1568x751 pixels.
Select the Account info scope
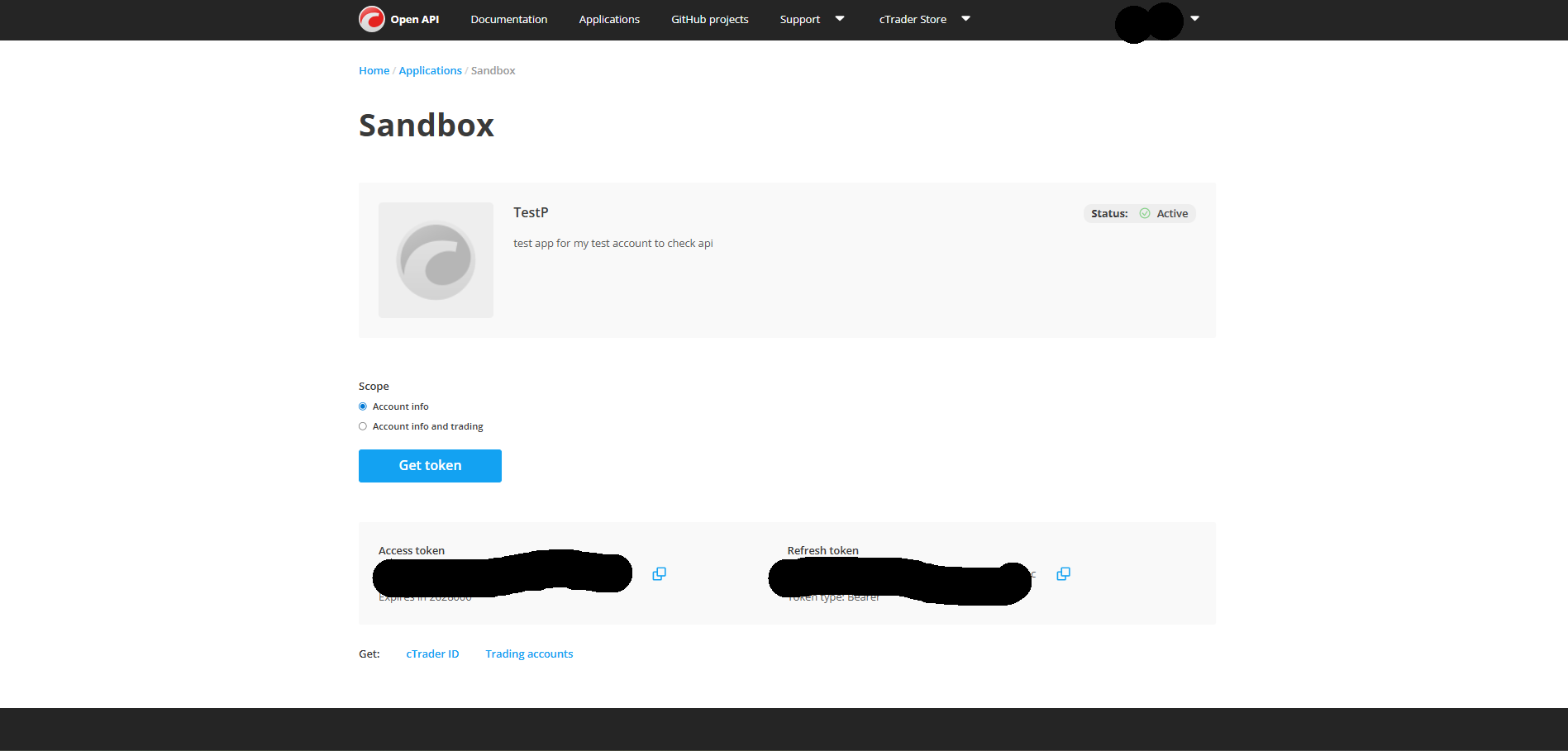click(x=363, y=406)
